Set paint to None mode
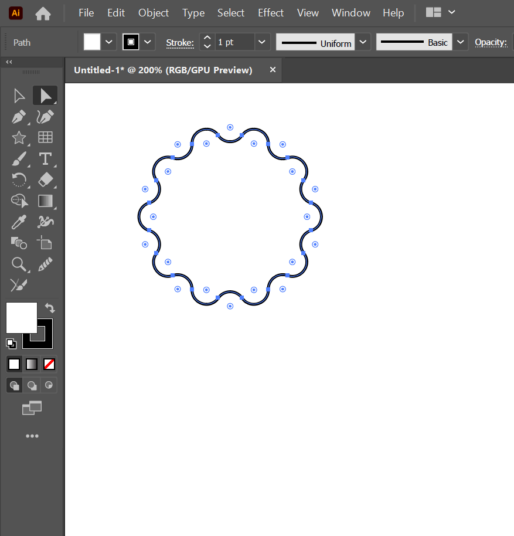 click(x=49, y=364)
